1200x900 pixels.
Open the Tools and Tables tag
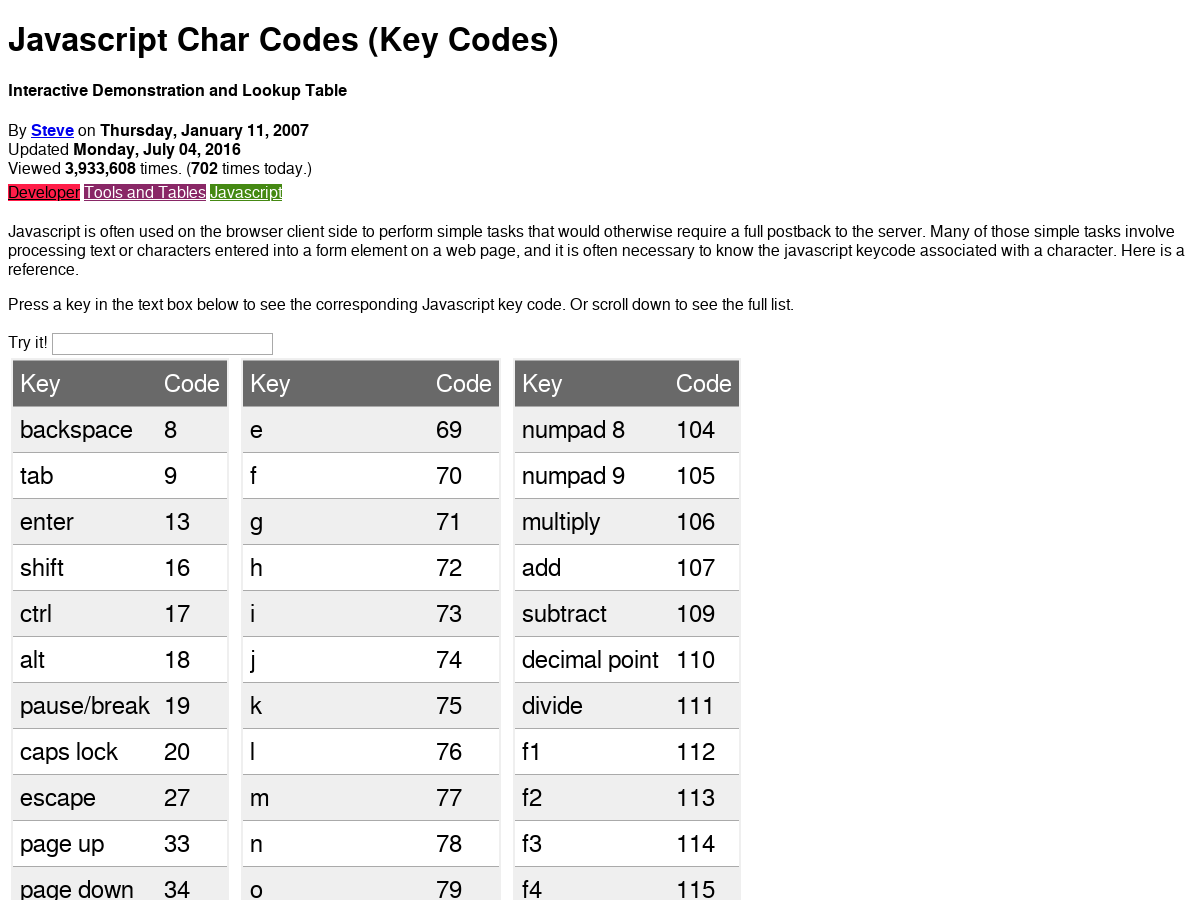pos(145,193)
